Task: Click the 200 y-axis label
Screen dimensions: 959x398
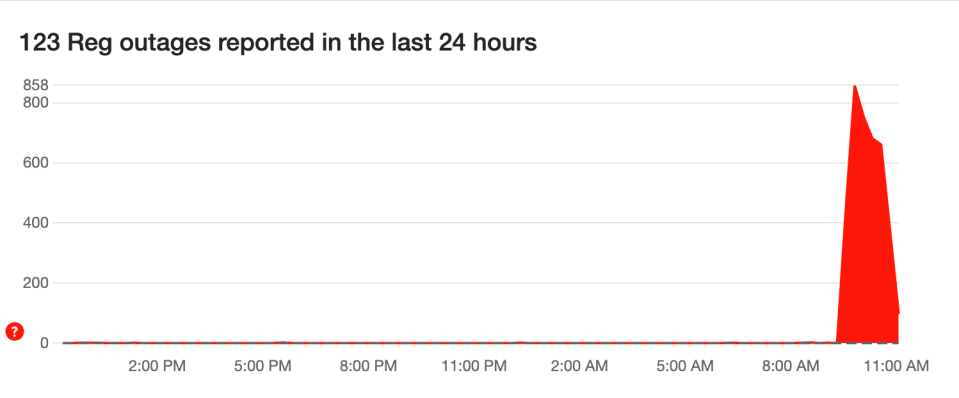Action: coord(36,283)
